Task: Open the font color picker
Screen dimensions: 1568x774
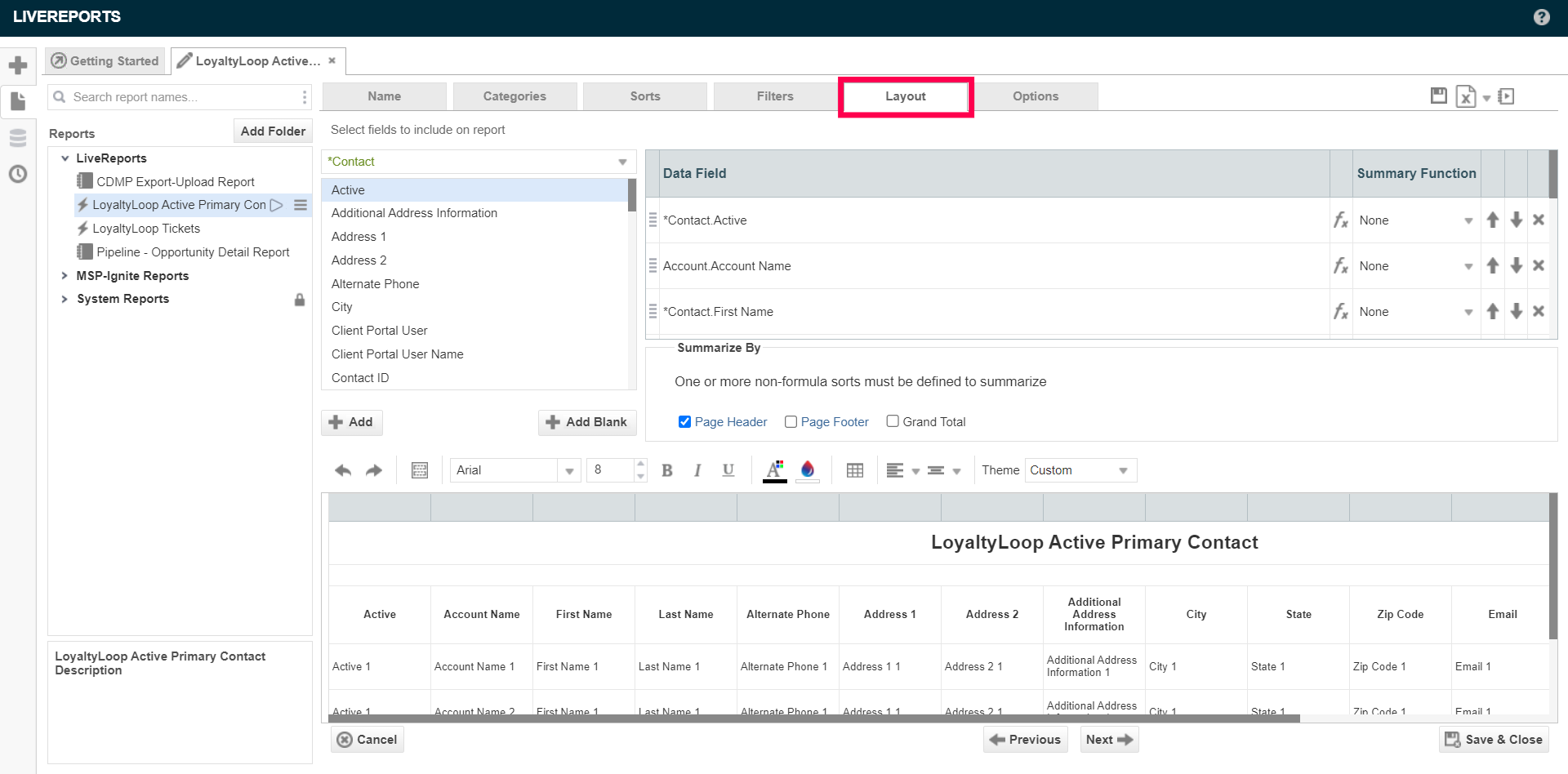Action: (774, 470)
